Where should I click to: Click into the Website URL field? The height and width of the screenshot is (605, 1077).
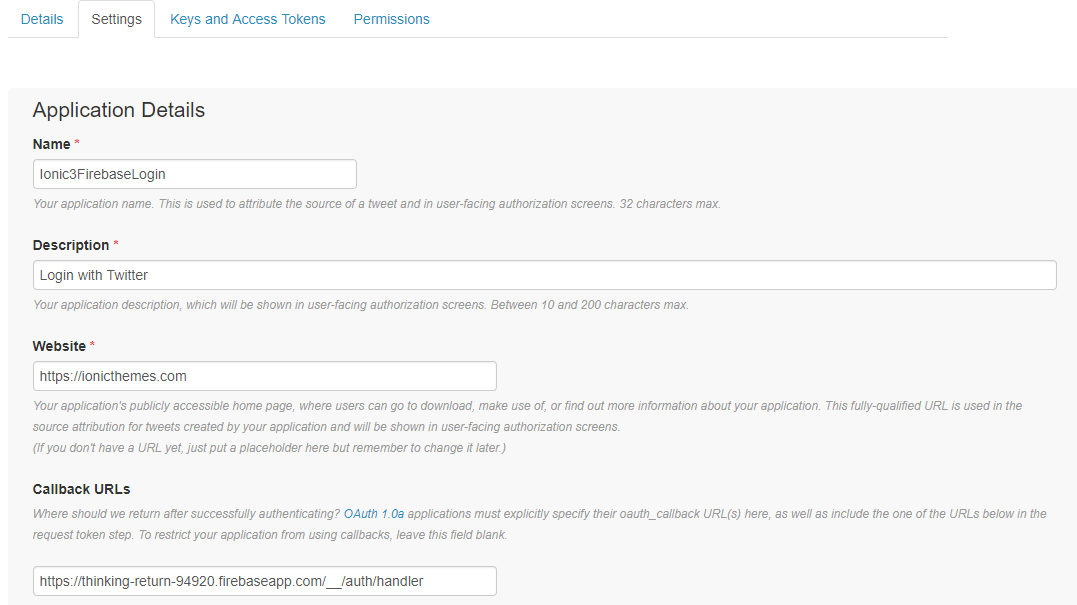(x=264, y=376)
